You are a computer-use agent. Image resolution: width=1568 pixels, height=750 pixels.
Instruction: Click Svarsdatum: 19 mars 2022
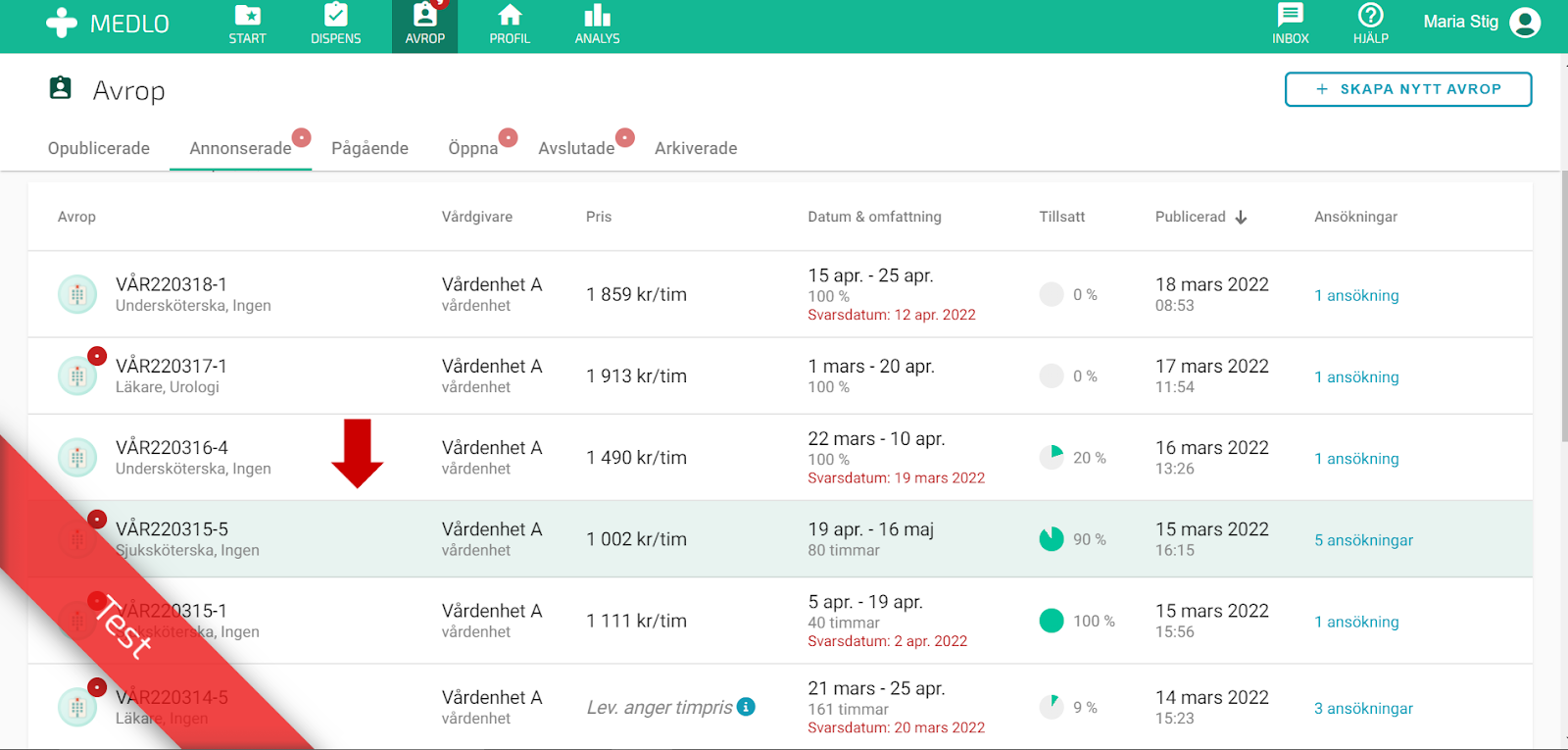tap(896, 478)
